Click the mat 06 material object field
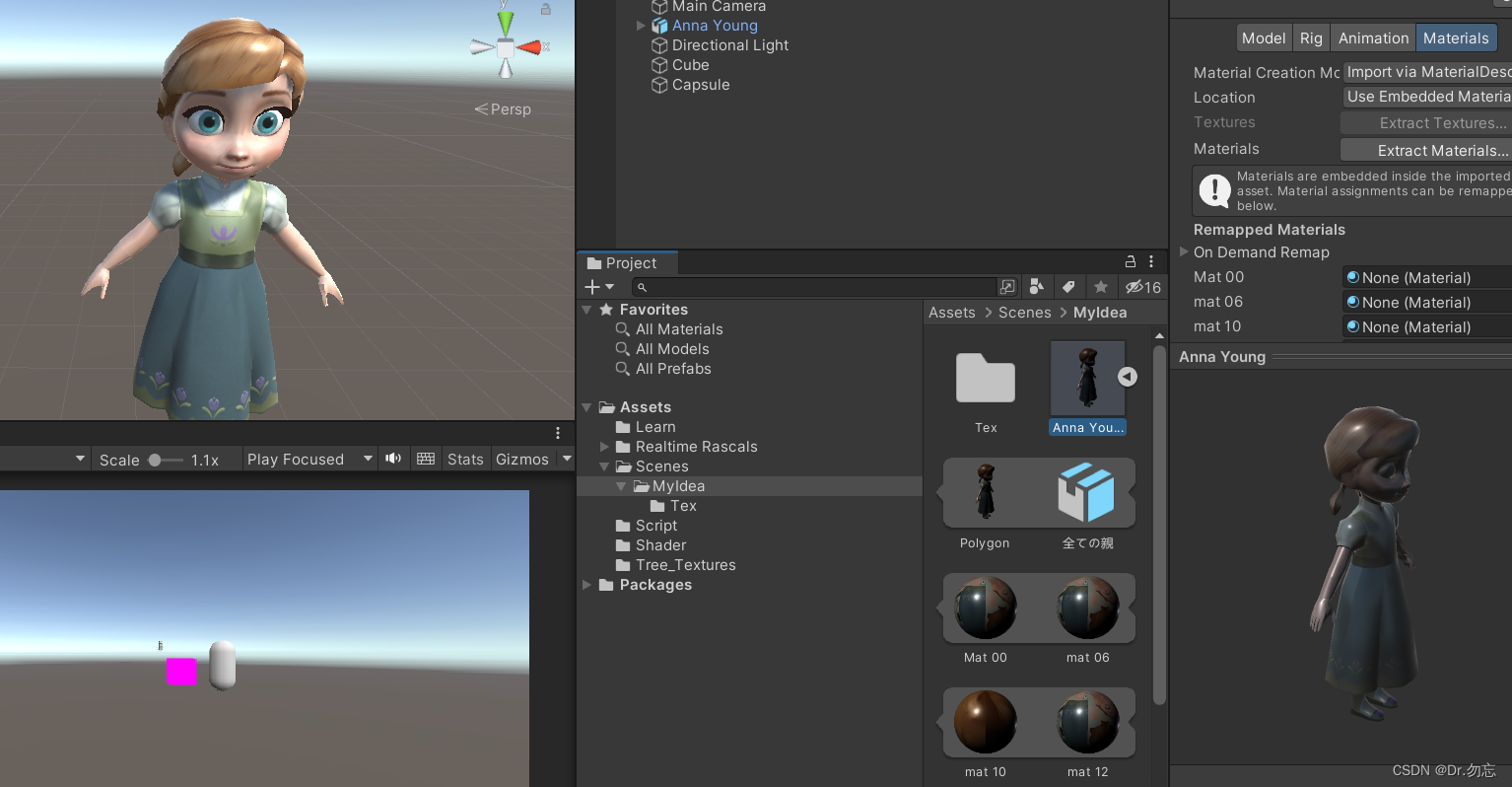 click(x=1427, y=303)
